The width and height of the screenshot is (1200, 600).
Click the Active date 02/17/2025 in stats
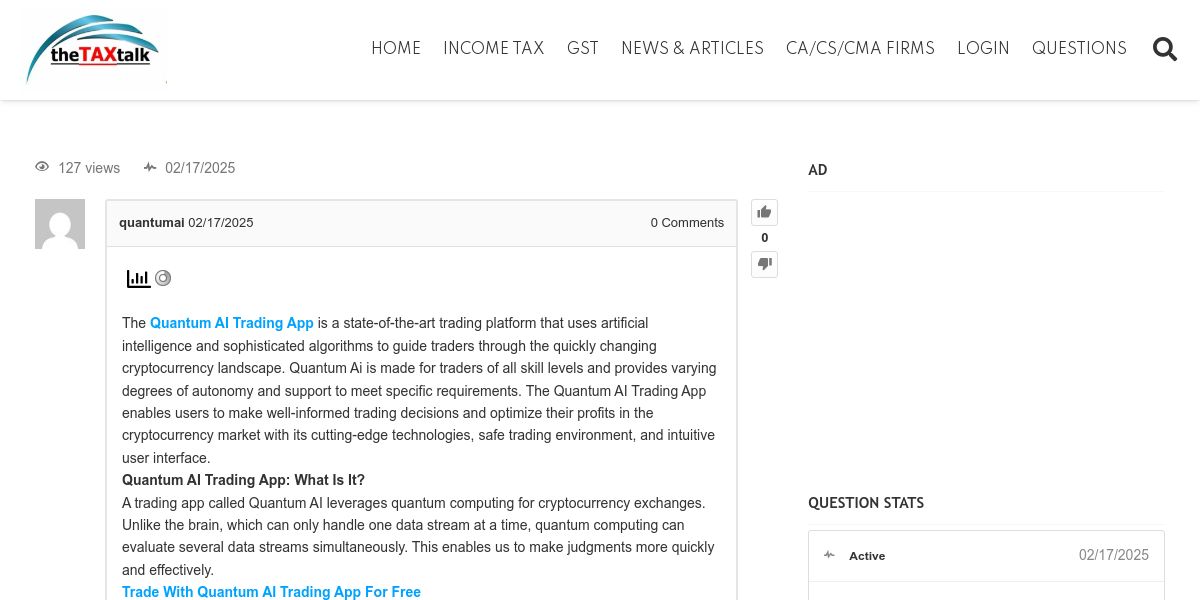[1114, 555]
